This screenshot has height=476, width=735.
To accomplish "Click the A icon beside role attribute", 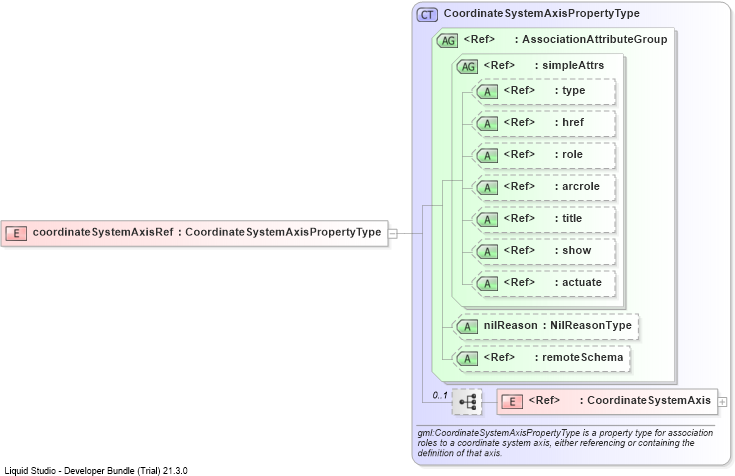I will (487, 155).
